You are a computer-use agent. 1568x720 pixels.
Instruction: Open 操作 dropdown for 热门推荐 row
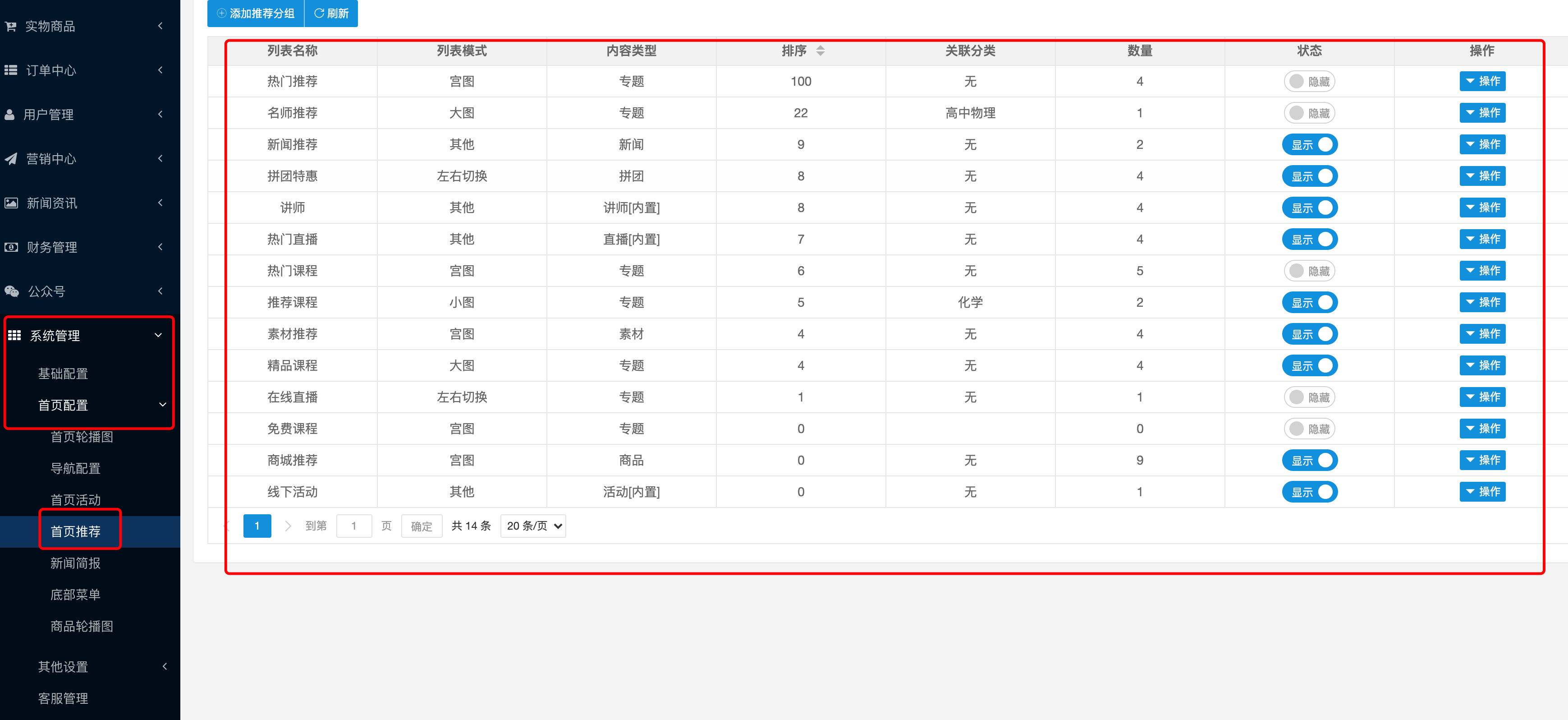(1482, 81)
